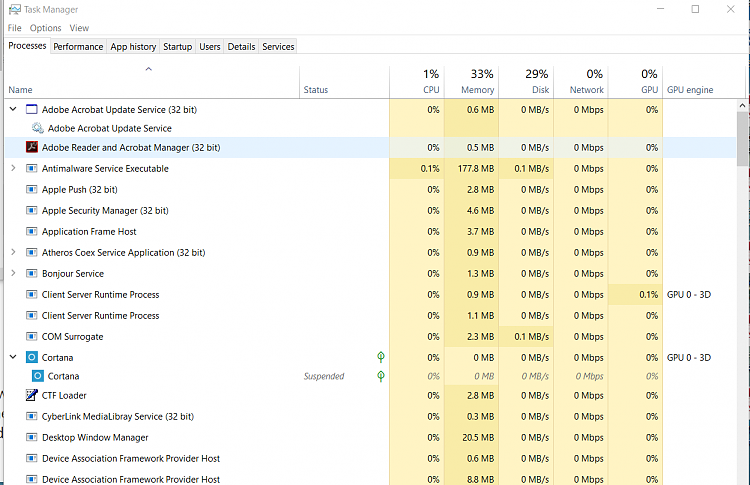The width and height of the screenshot is (750, 485).
Task: Click the Task Manager title bar icon
Action: coord(14,10)
